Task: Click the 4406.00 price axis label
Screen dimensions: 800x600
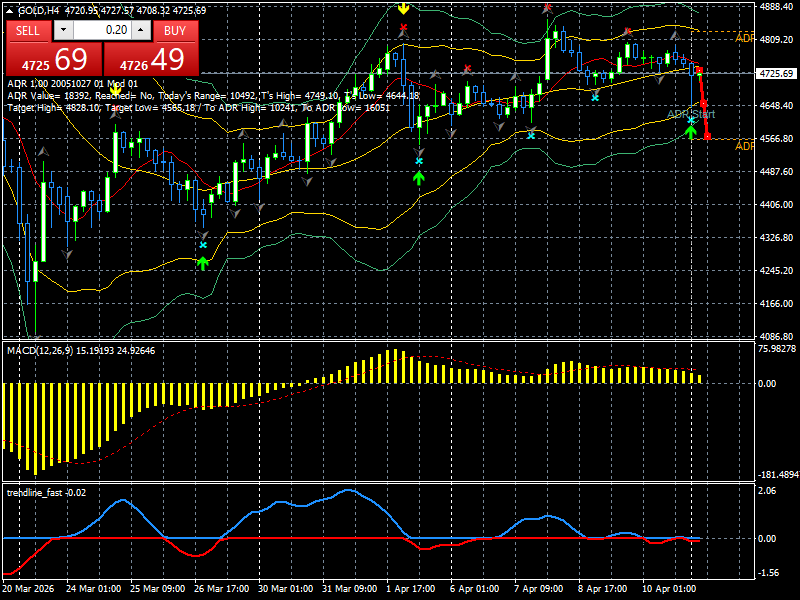Action: tap(776, 205)
